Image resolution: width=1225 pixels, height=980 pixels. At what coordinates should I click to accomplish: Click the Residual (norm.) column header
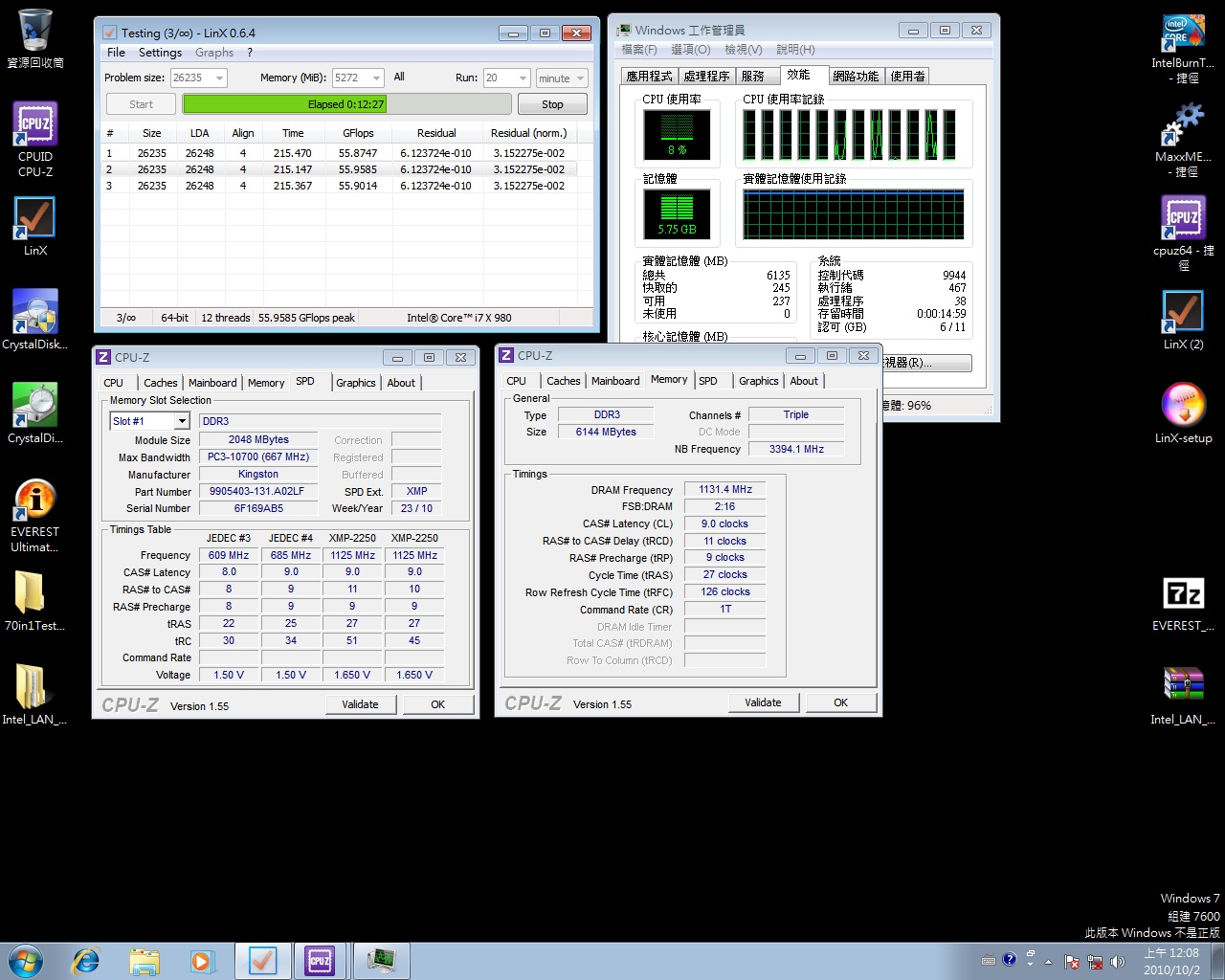point(528,133)
